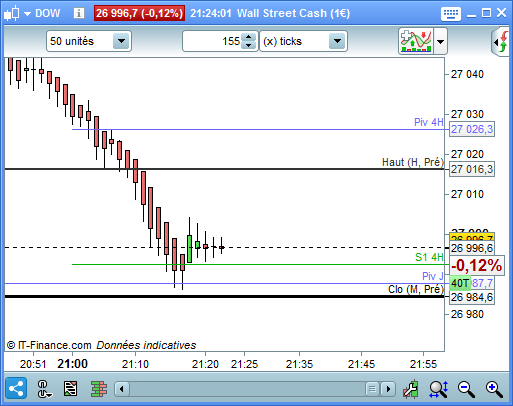
Task: Open the order book bars icon
Action: point(99,389)
